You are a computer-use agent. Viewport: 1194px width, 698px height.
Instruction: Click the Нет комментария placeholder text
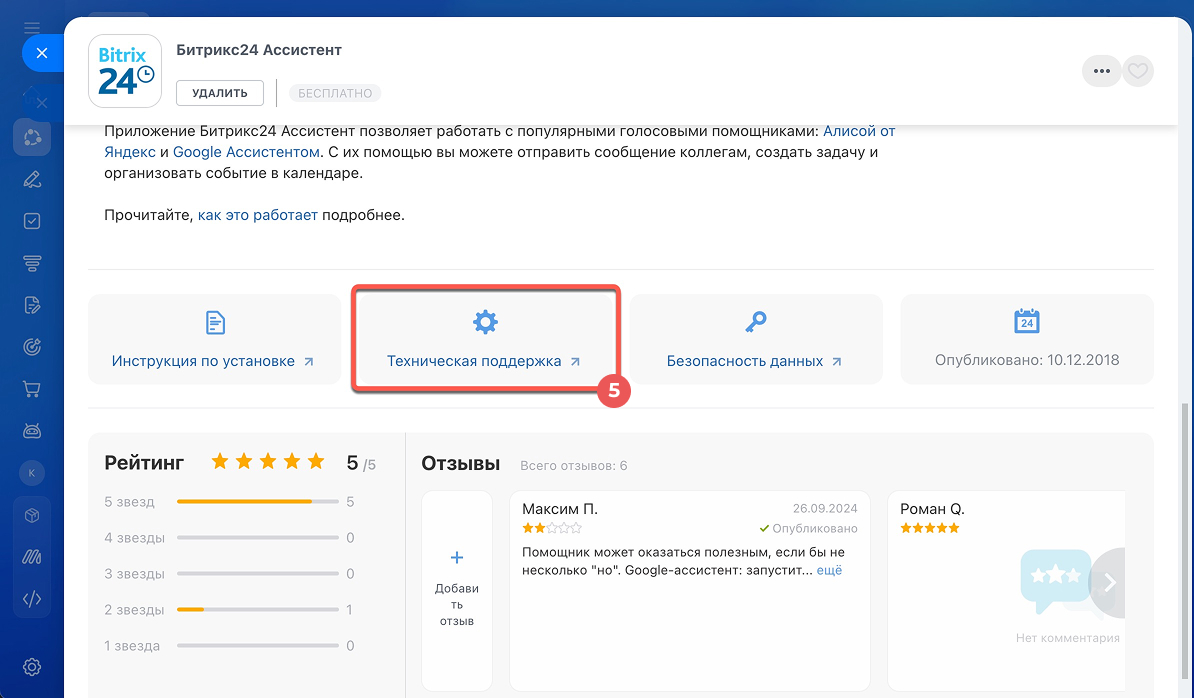(x=1068, y=638)
